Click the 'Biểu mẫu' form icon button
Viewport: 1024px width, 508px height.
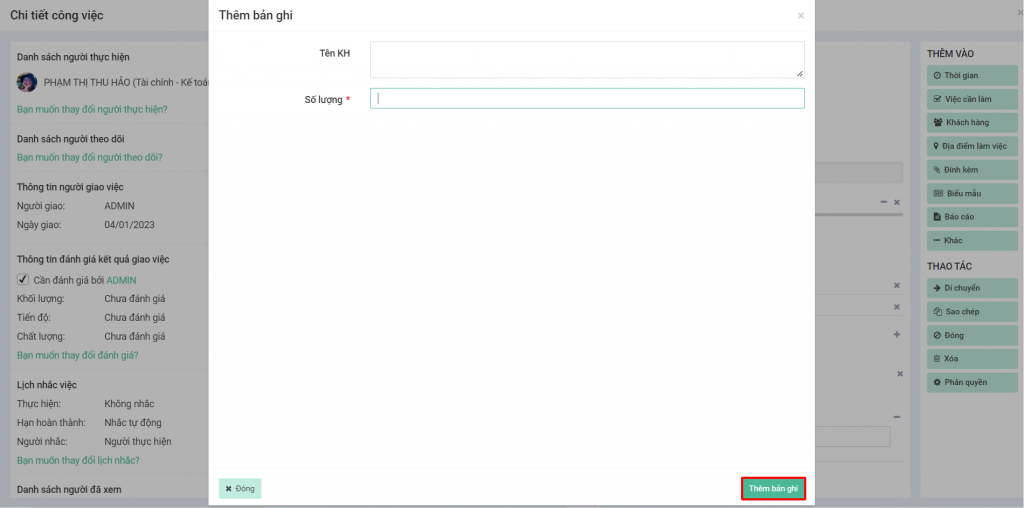click(x=971, y=193)
